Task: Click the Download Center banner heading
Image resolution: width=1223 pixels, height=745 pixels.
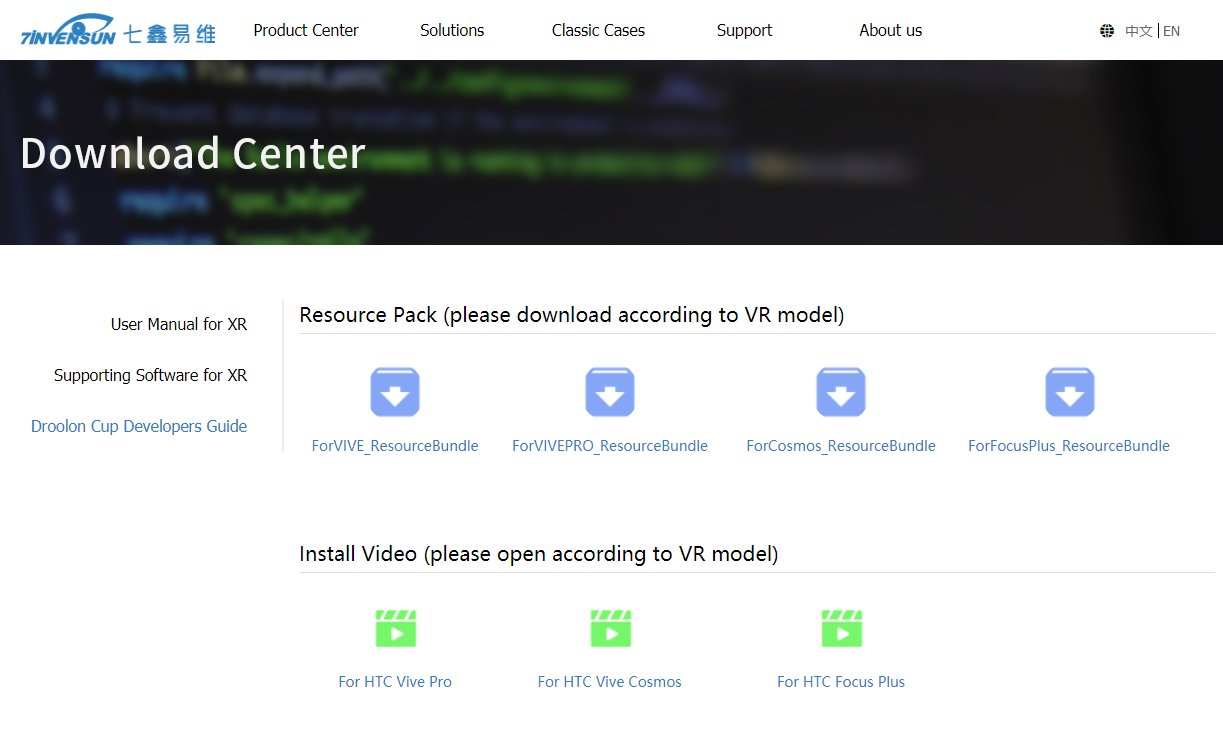Action: click(x=193, y=154)
